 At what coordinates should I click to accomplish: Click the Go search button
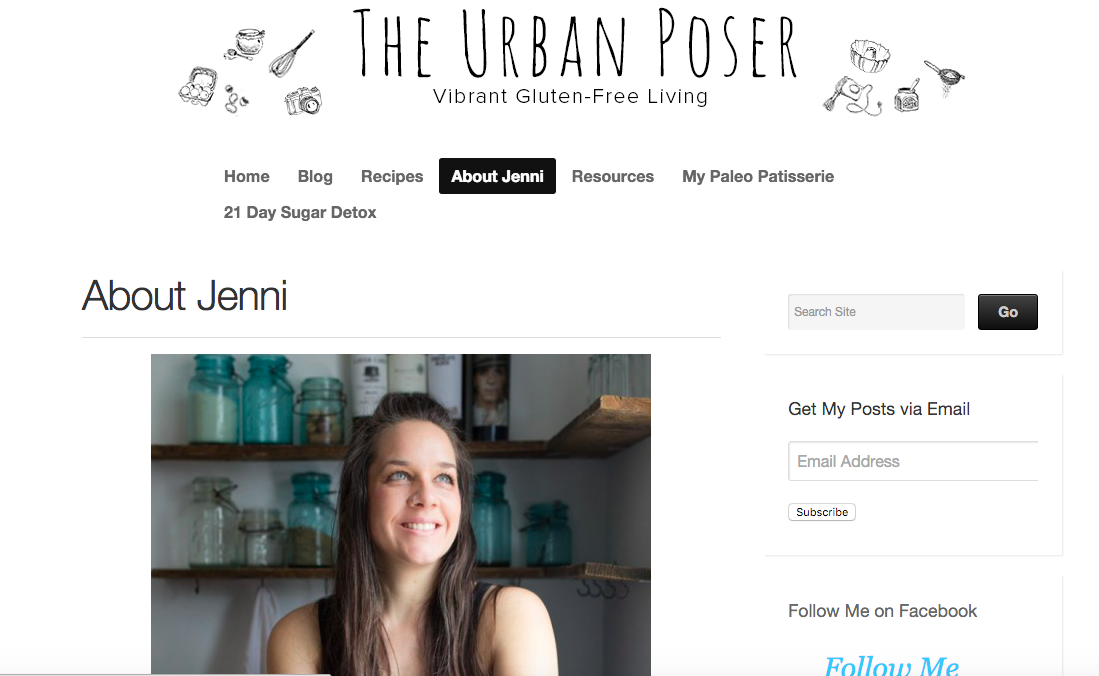click(1008, 312)
